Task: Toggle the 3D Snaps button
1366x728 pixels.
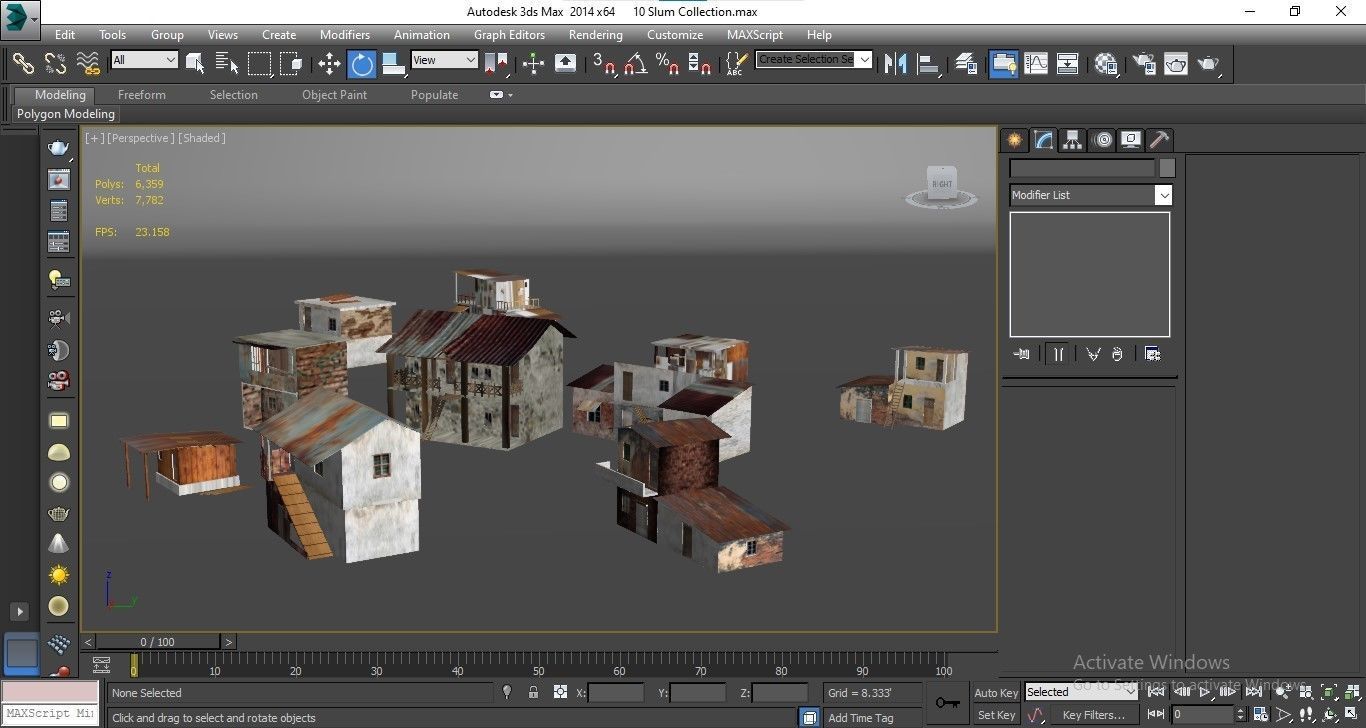Action: pos(604,63)
